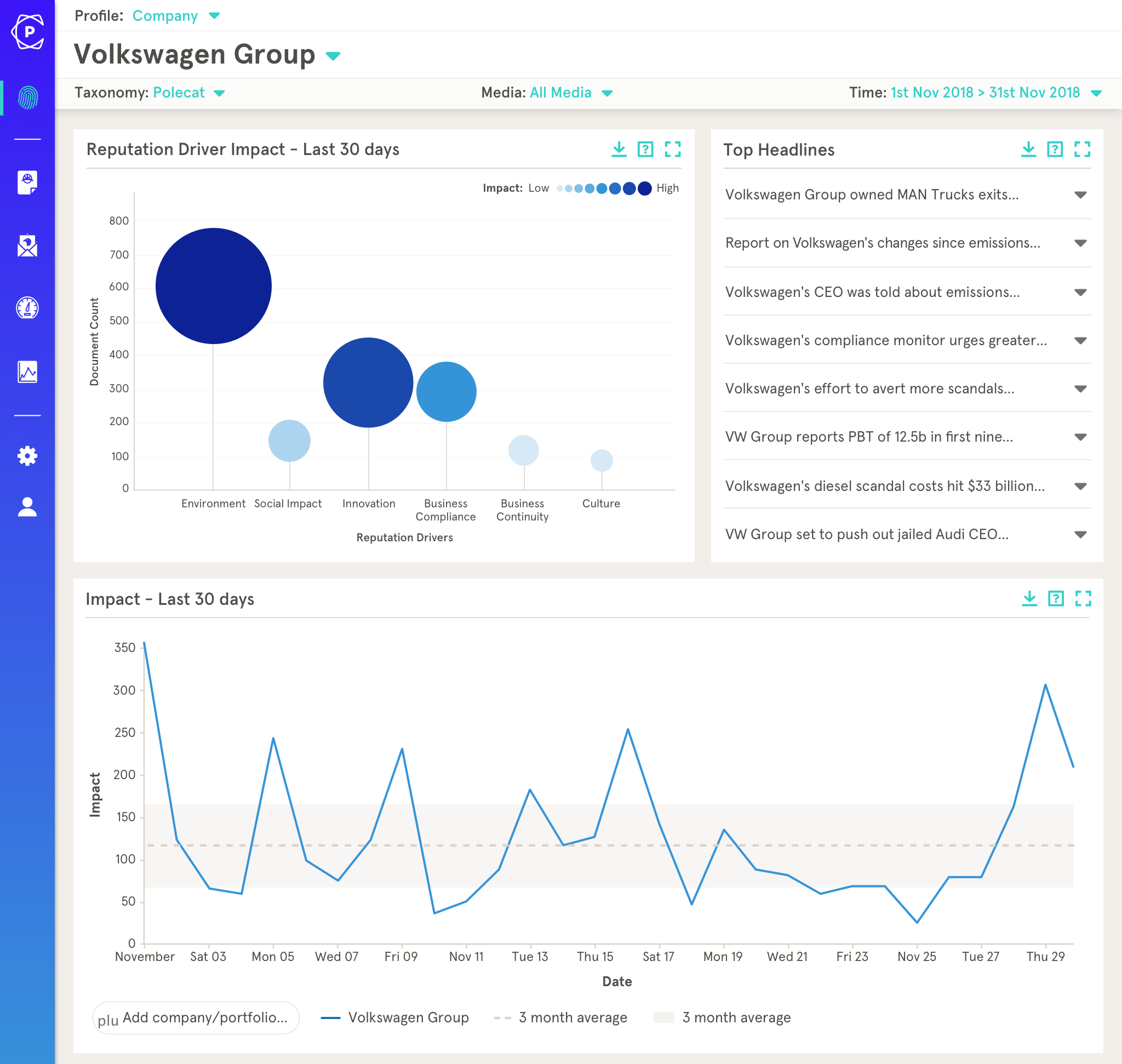The width and height of the screenshot is (1122, 1064).
Task: Click the Top Headlines panel title
Action: [x=779, y=150]
